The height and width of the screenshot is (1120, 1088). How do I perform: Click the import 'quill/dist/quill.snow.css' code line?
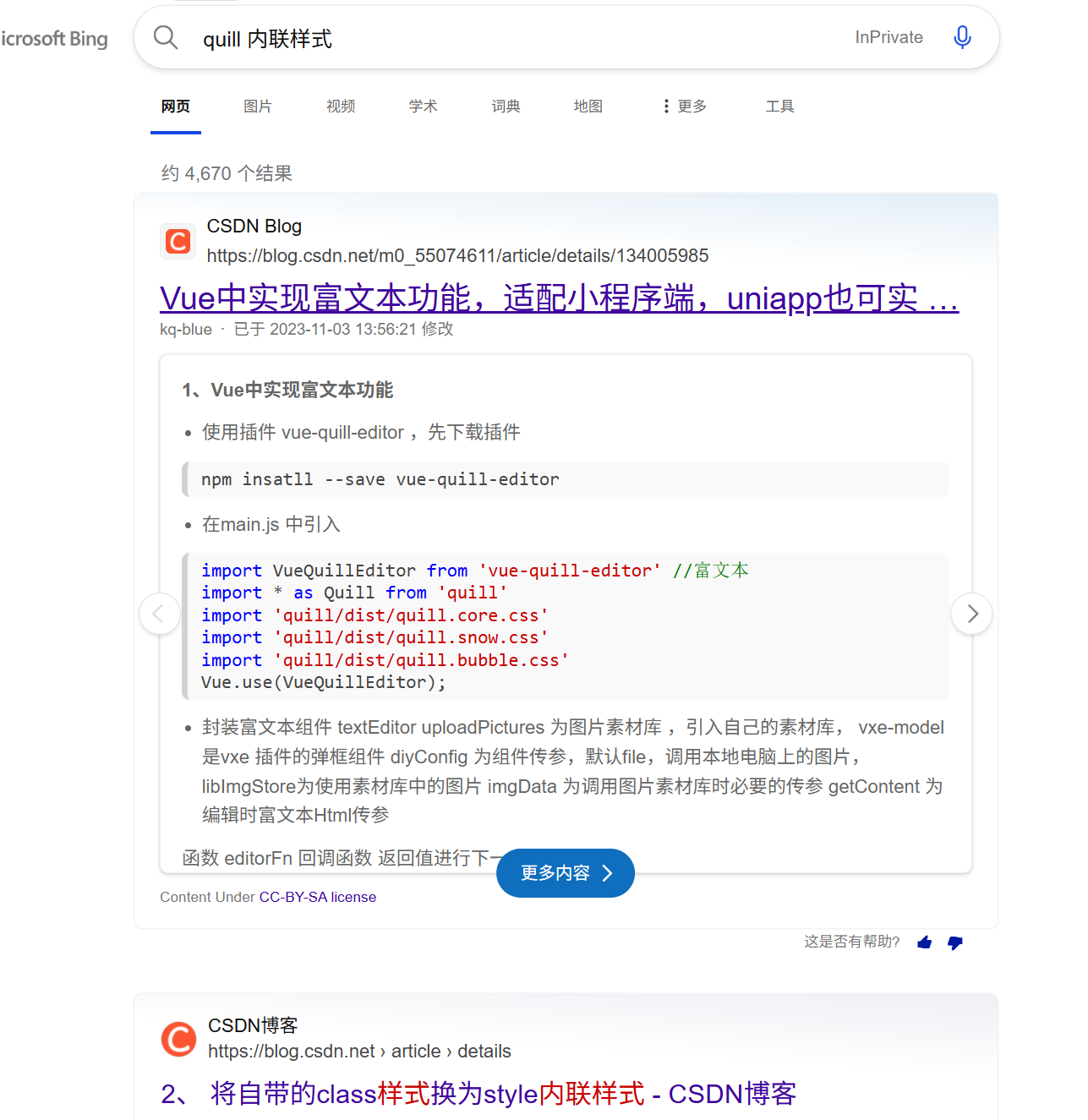click(x=375, y=637)
